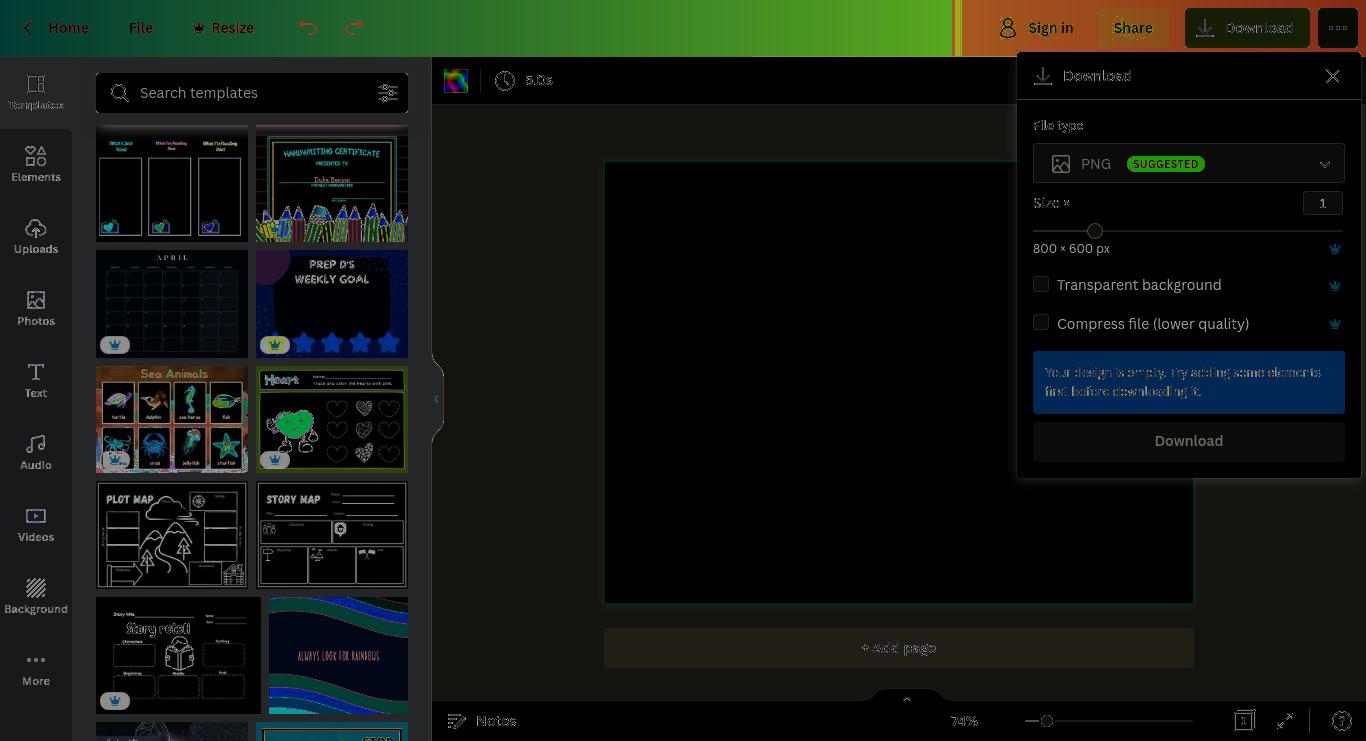
Task: Click the zoom level slider handle
Action: pos(1047,721)
